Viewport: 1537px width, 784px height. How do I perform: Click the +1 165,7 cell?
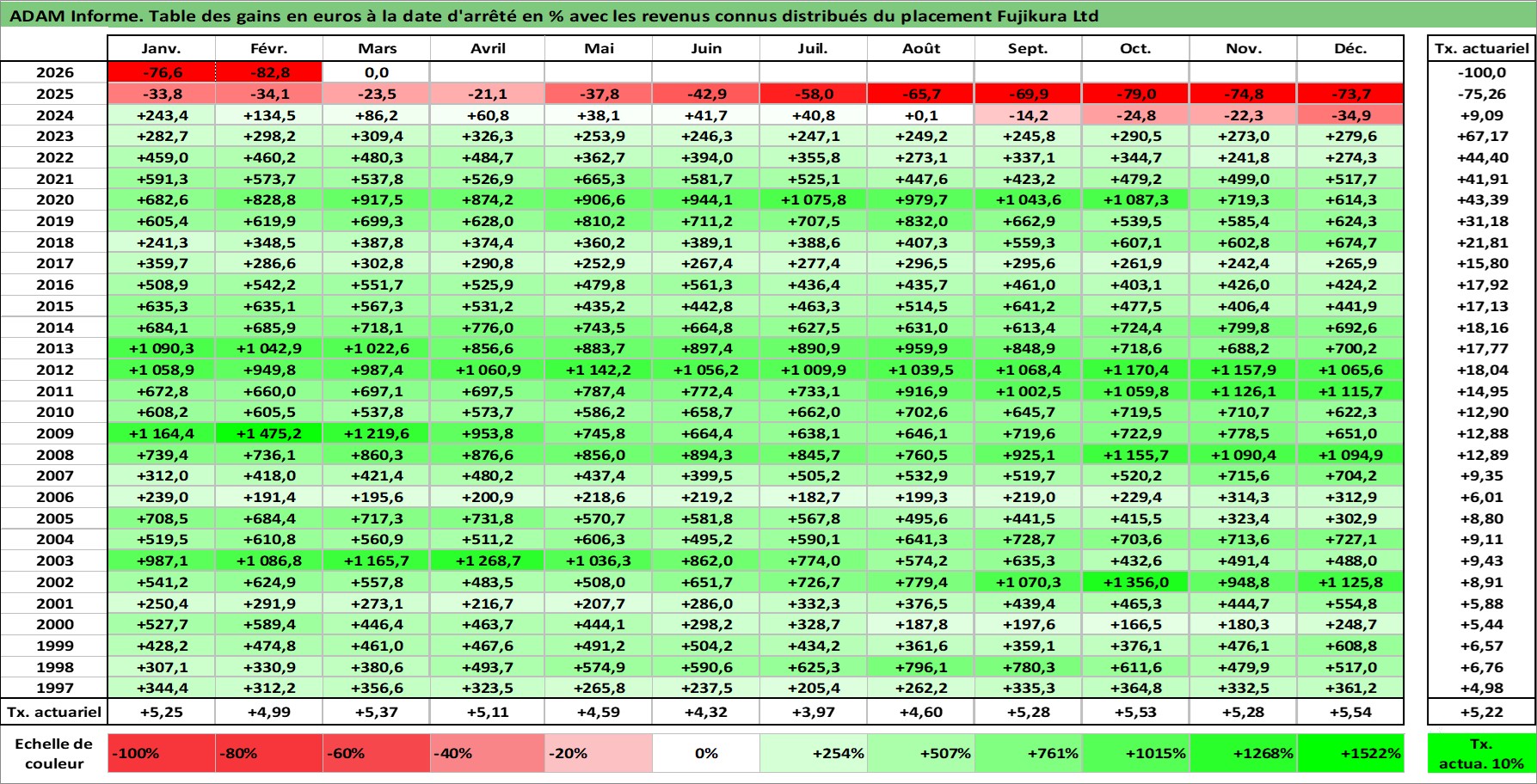coord(377,560)
